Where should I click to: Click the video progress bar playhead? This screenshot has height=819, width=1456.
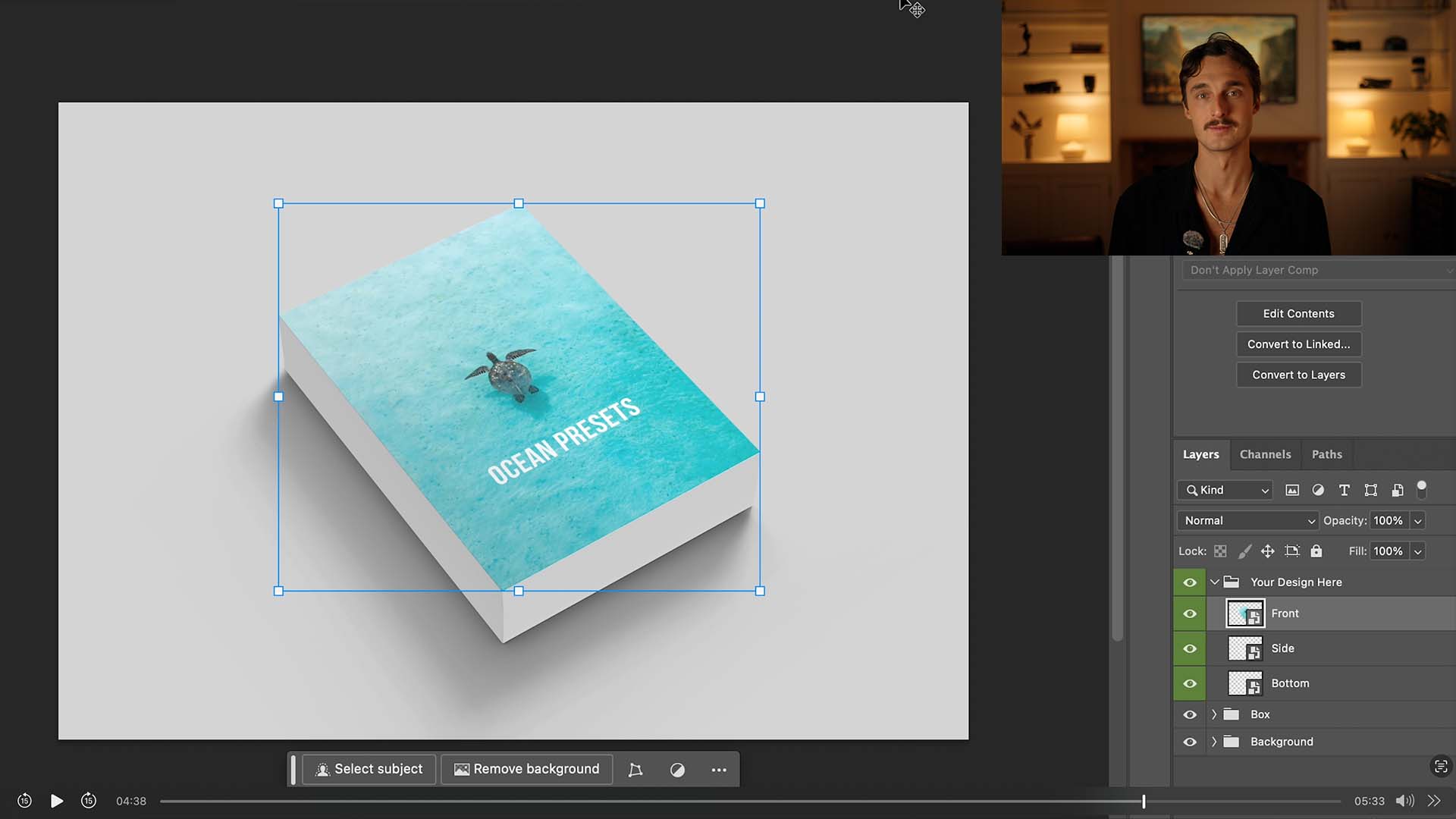1144,801
